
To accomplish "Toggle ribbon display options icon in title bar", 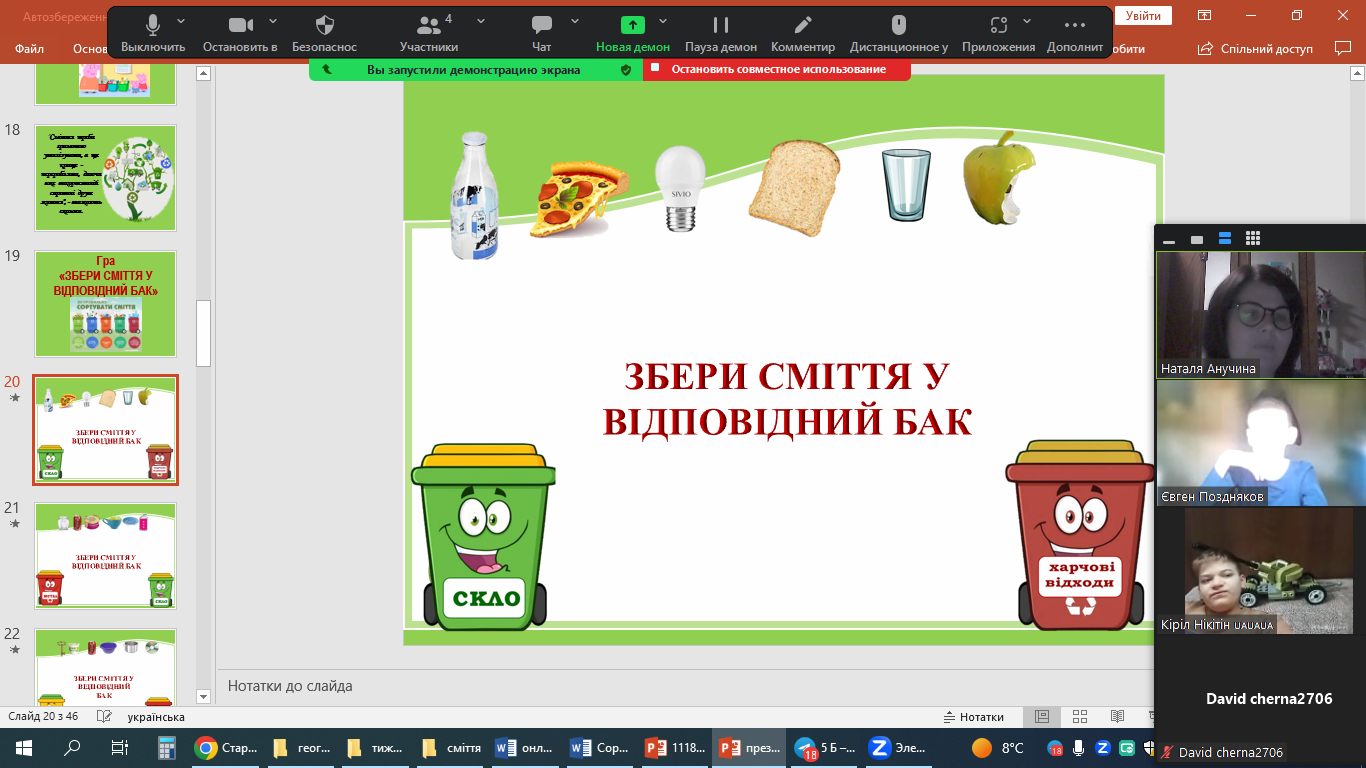I will (1205, 15).
